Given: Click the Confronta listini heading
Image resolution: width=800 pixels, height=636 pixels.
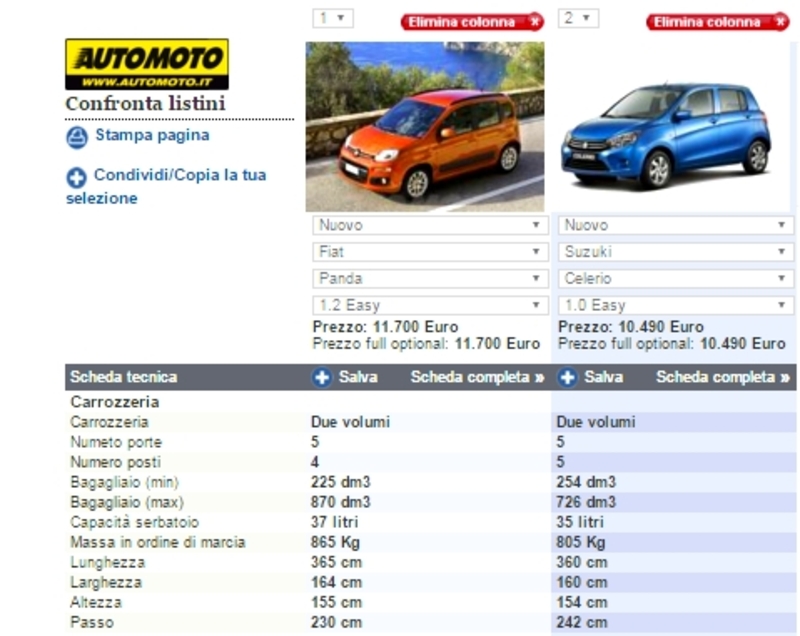Looking at the screenshot, I should pos(145,104).
